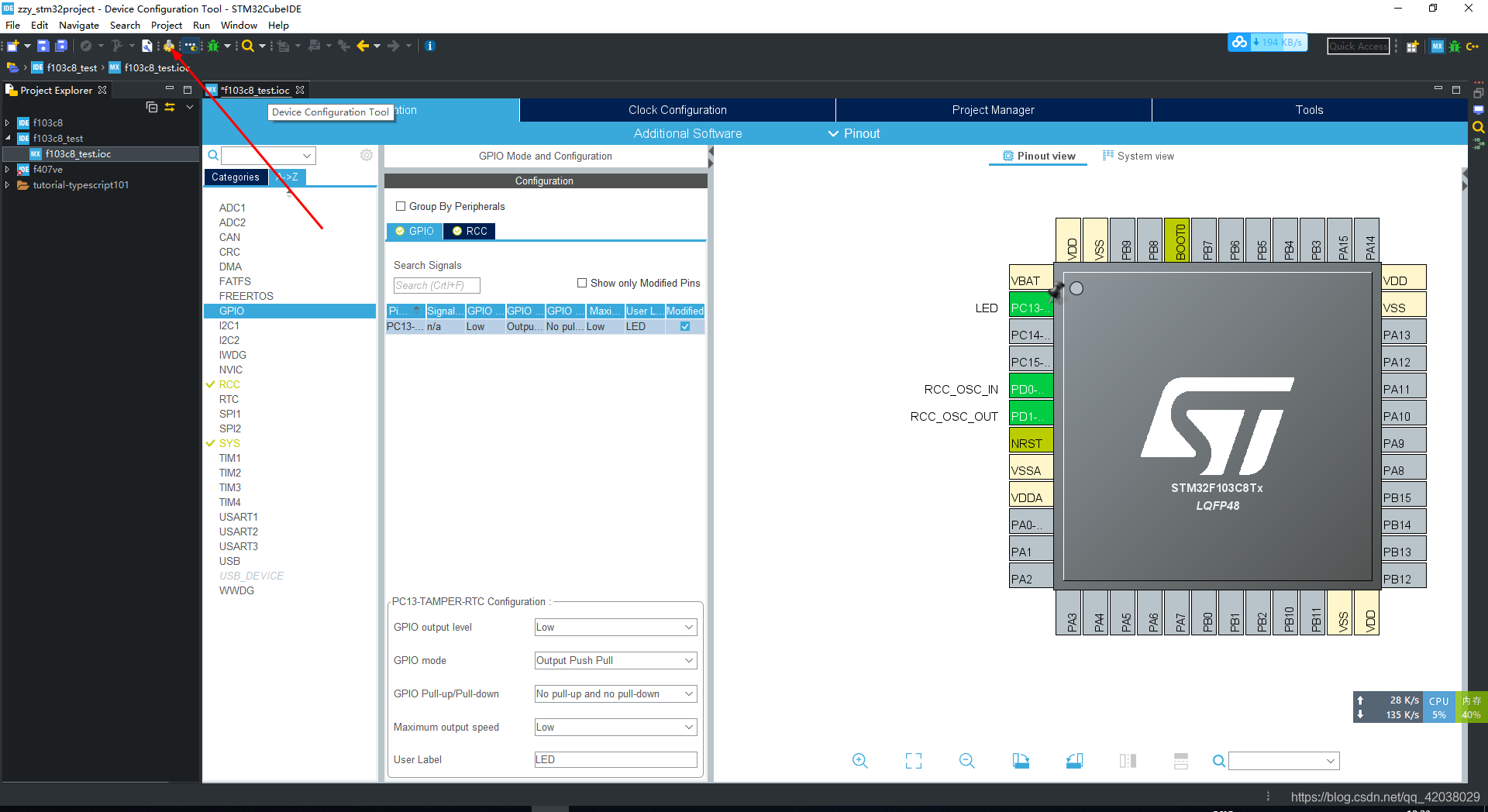This screenshot has height=812, width=1488.
Task: Switch to System view
Action: [x=1138, y=156]
